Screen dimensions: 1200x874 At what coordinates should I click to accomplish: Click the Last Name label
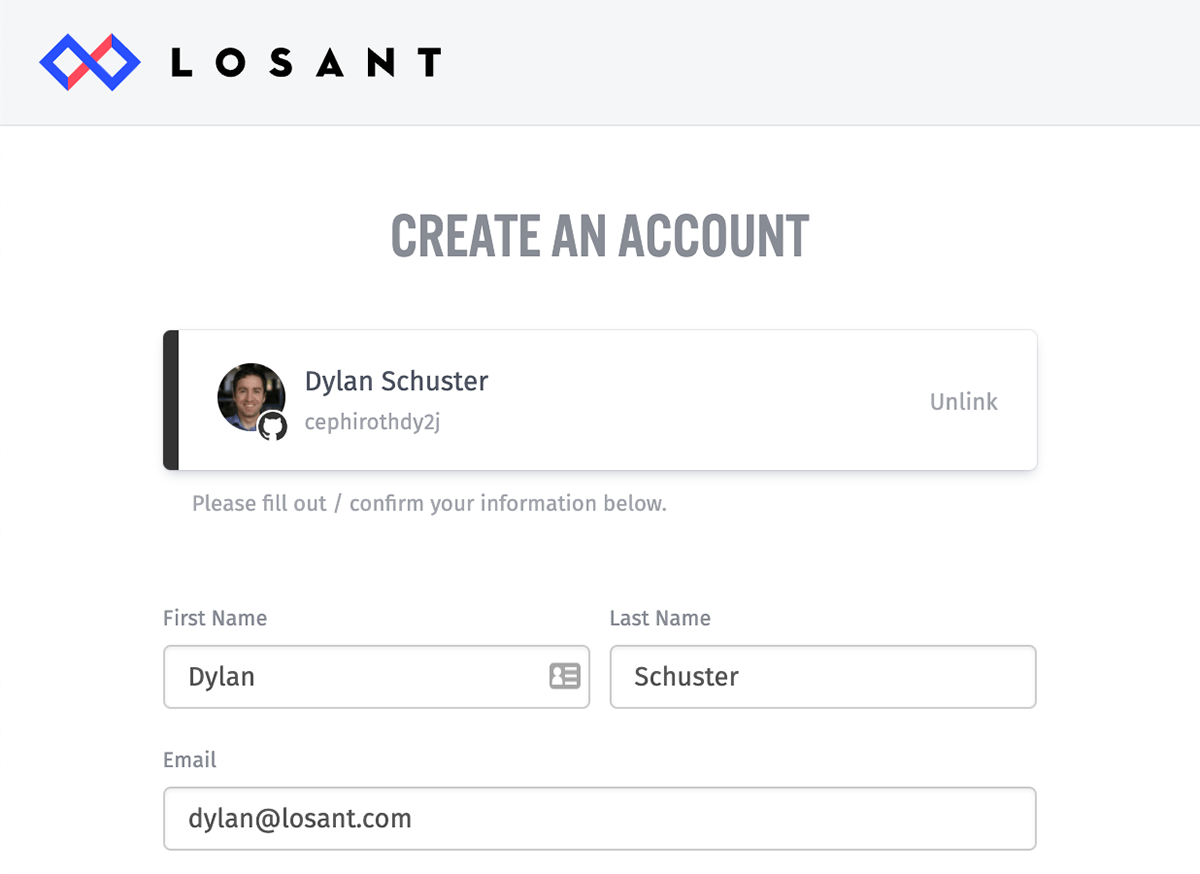[660, 618]
